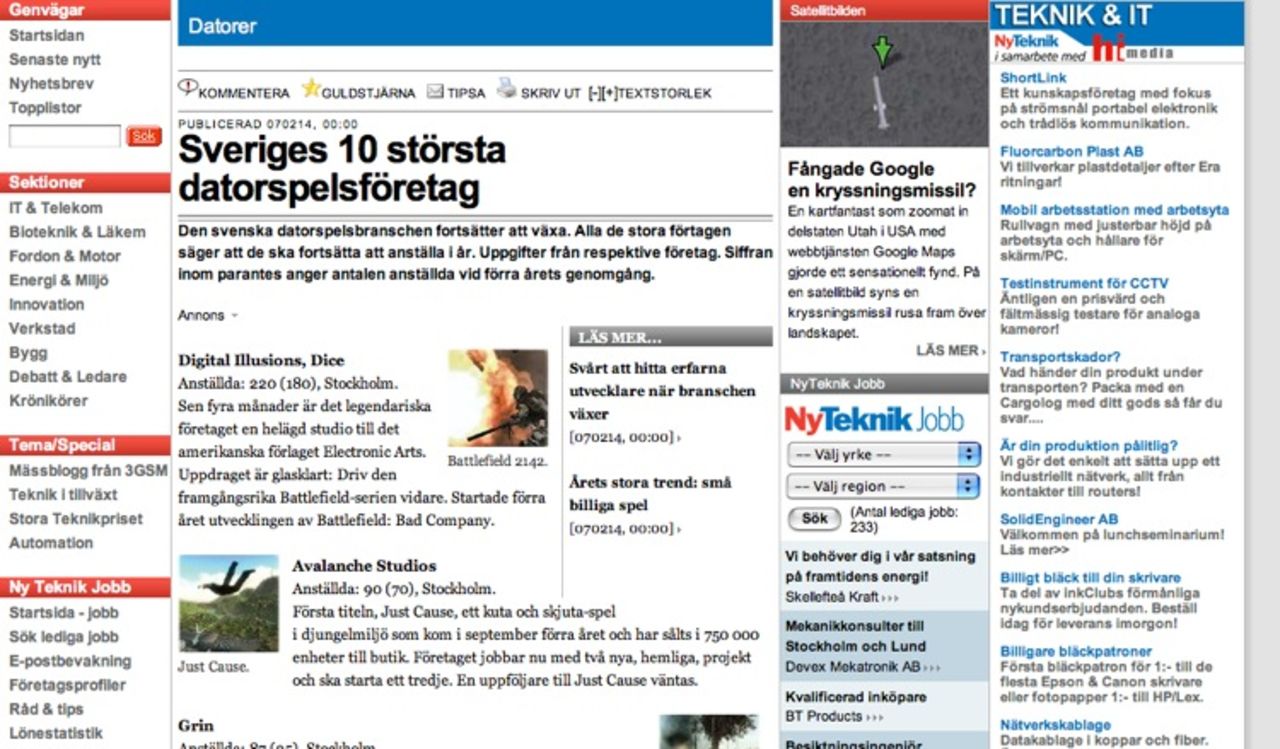The height and width of the screenshot is (749, 1280).
Task: Click the Kommentera speech bubble icon
Action: tap(187, 88)
